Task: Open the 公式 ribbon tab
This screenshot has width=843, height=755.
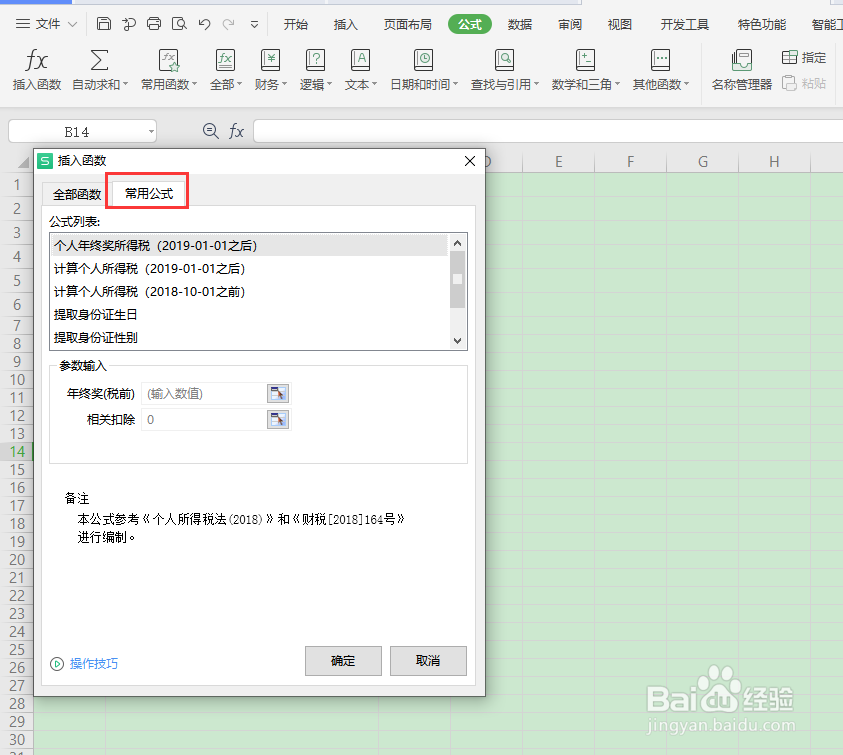Action: coord(469,24)
